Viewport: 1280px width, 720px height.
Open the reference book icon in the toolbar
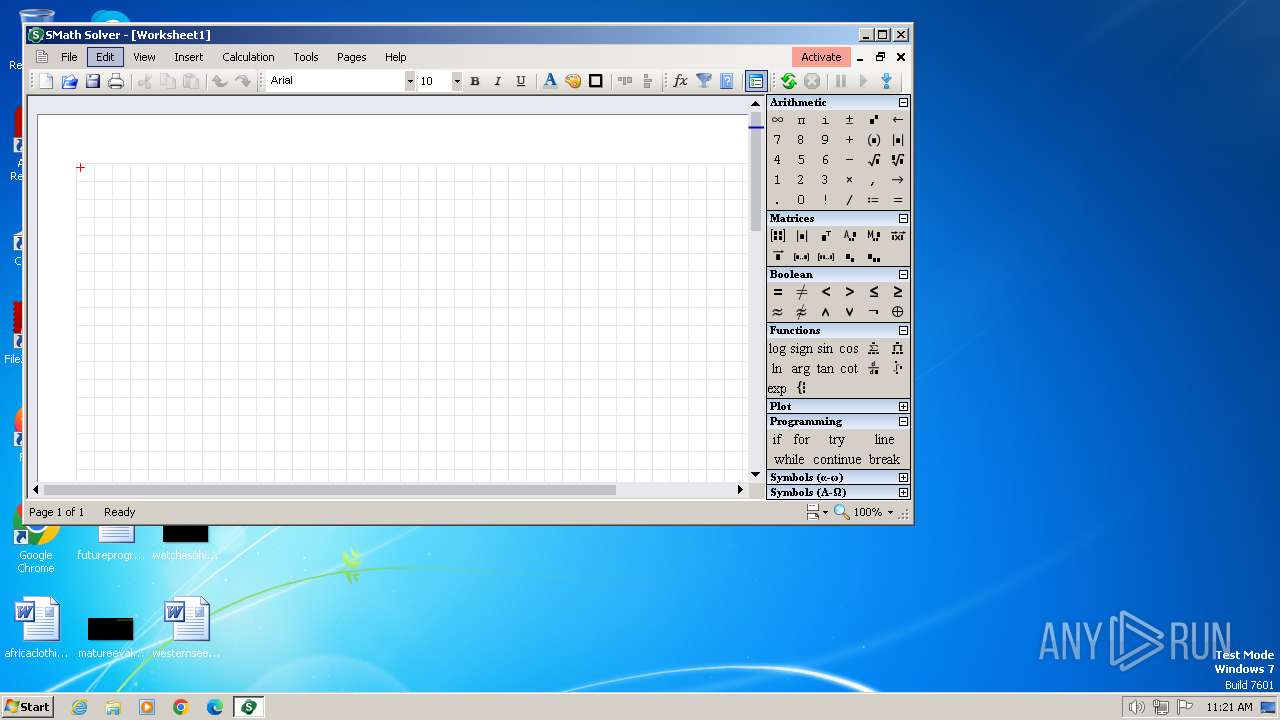point(727,81)
